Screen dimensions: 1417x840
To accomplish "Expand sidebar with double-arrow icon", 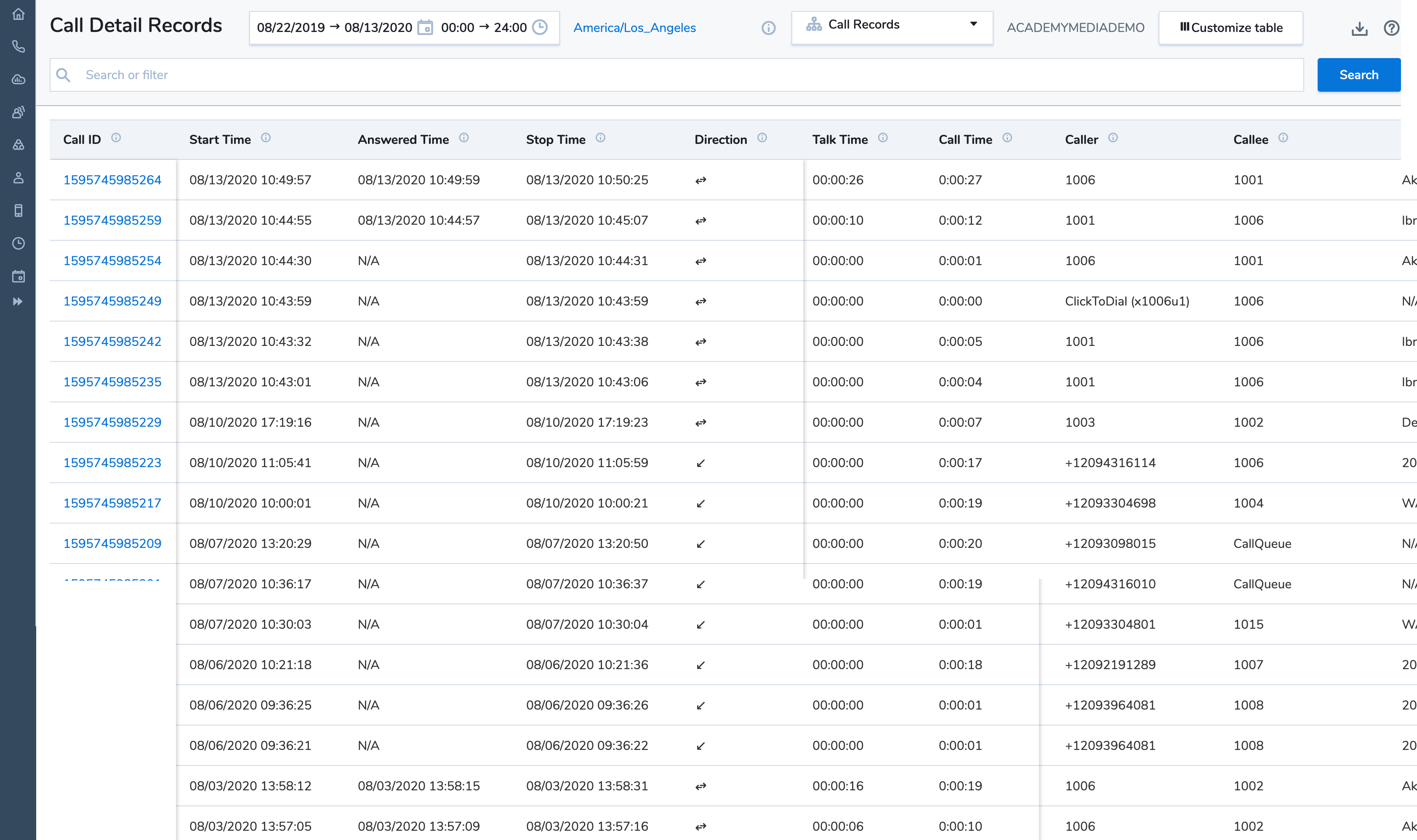I will point(18,302).
